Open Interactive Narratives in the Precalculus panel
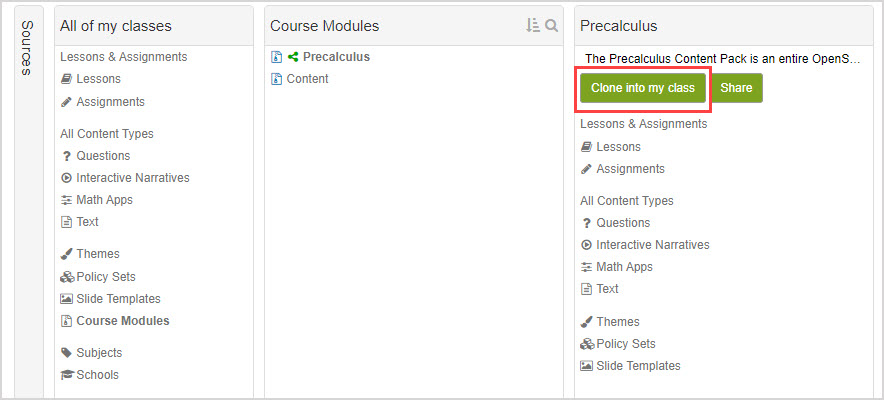 point(652,245)
